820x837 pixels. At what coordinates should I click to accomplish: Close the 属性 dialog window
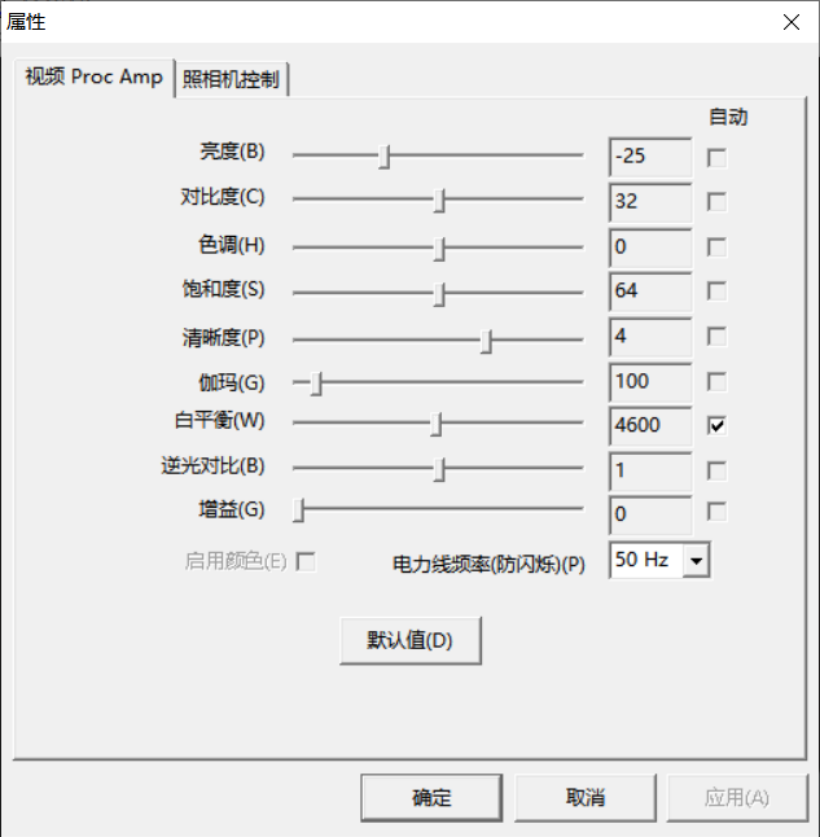(791, 22)
